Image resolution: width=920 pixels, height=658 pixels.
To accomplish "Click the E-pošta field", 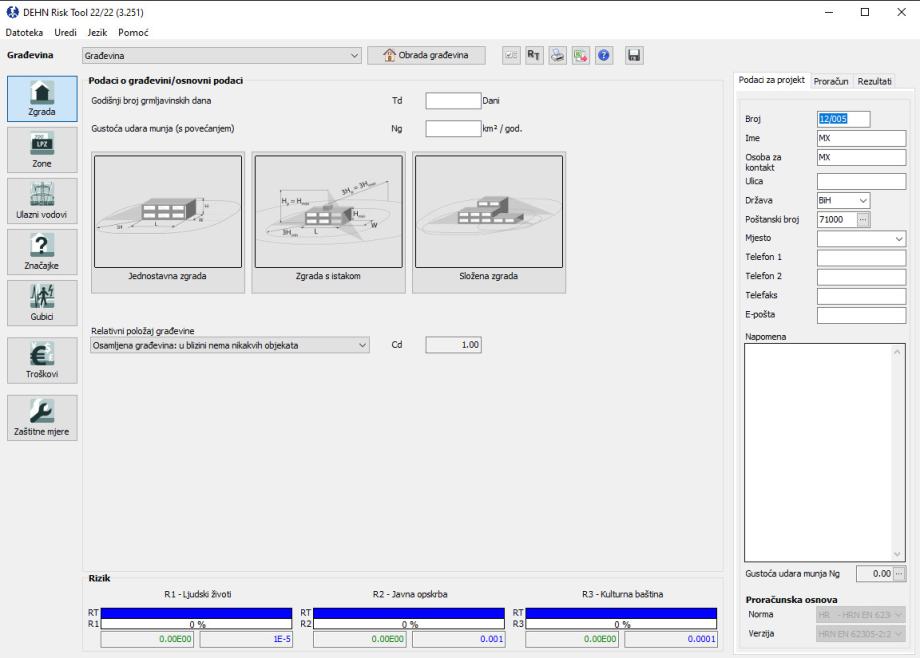I will tap(861, 315).
